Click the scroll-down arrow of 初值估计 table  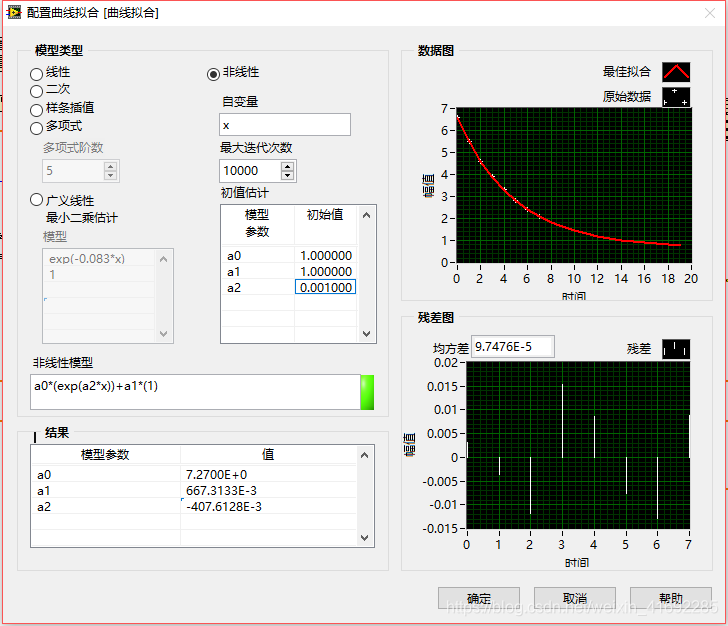(x=366, y=333)
